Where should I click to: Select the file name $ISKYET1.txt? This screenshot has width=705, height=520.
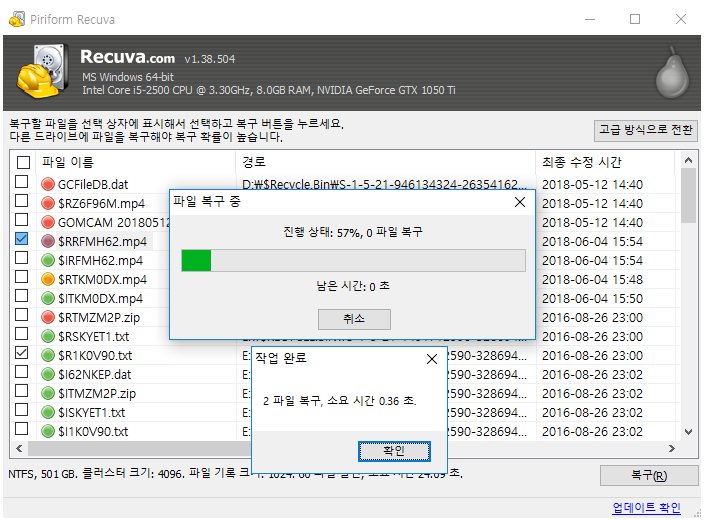pyautogui.click(x=92, y=413)
